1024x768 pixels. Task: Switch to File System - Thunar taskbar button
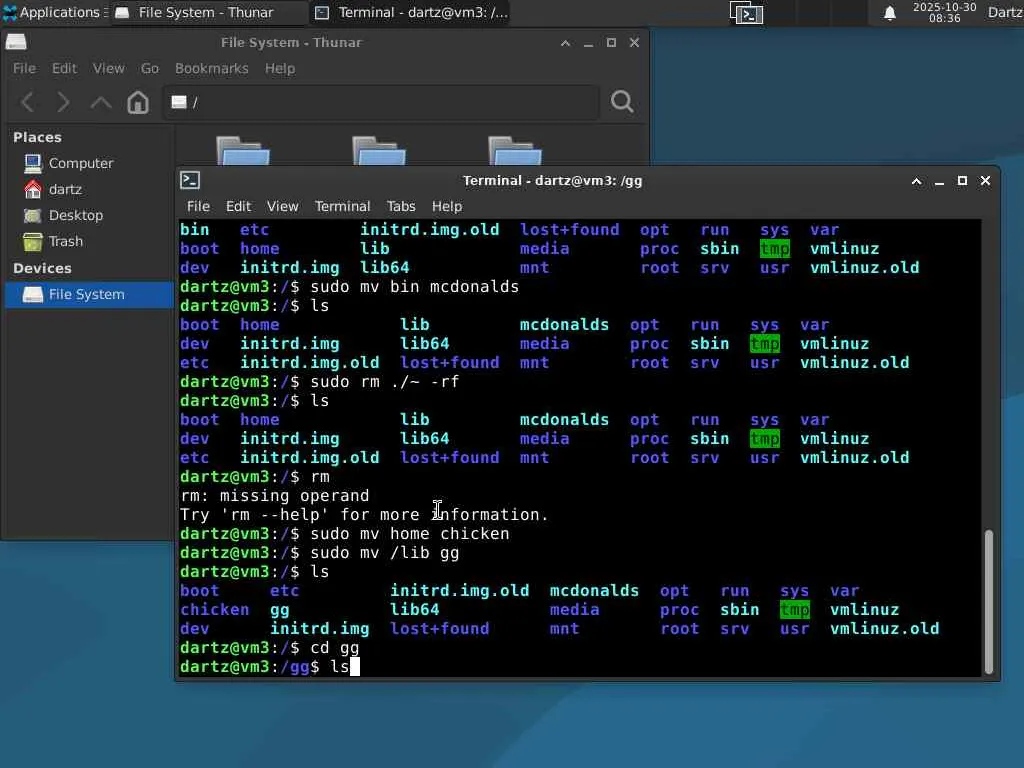[206, 12]
